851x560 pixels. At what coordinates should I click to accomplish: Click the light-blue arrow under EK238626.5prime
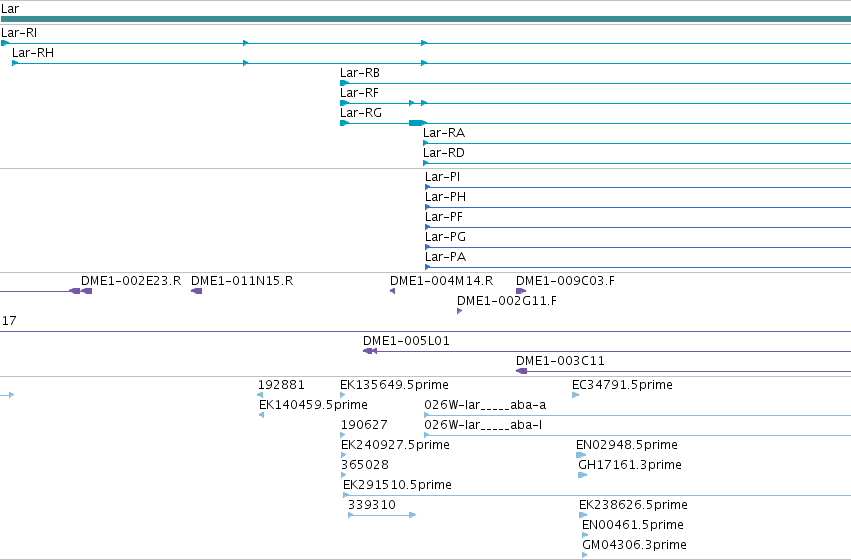tap(583, 515)
